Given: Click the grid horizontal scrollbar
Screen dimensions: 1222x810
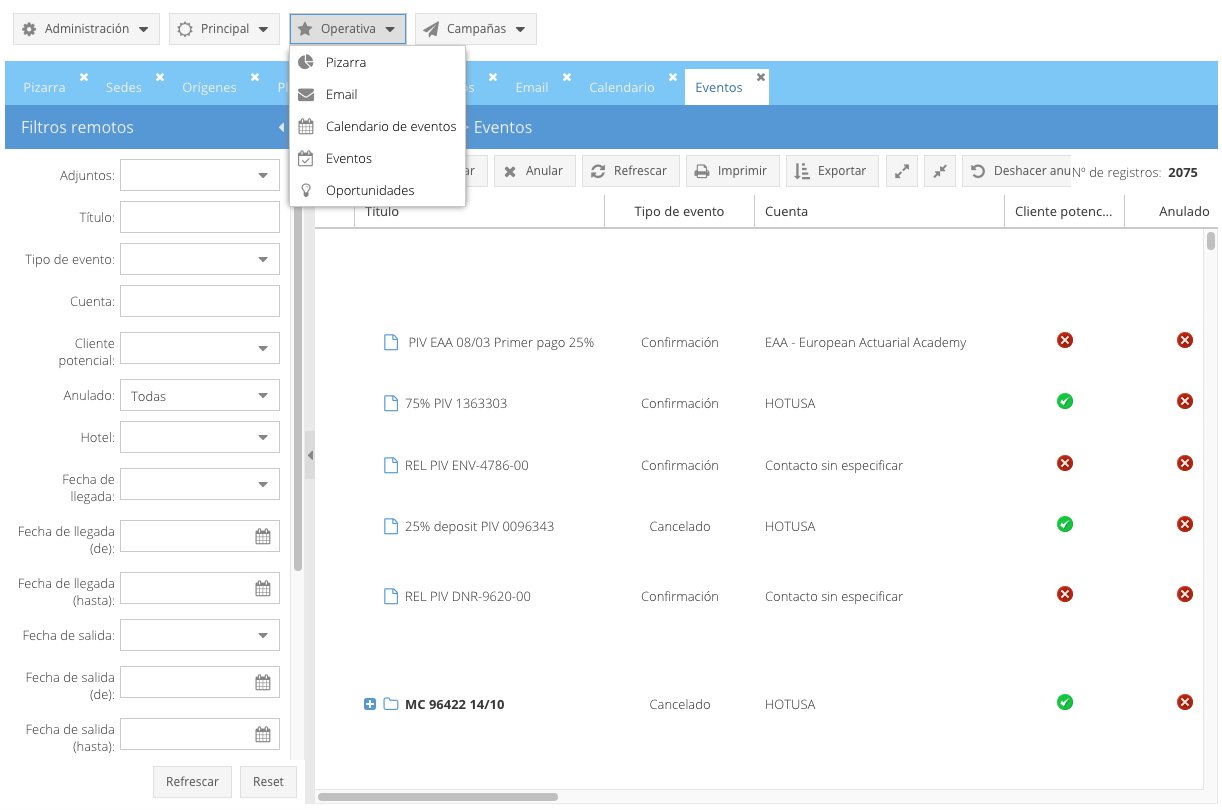Looking at the screenshot, I should [x=438, y=797].
